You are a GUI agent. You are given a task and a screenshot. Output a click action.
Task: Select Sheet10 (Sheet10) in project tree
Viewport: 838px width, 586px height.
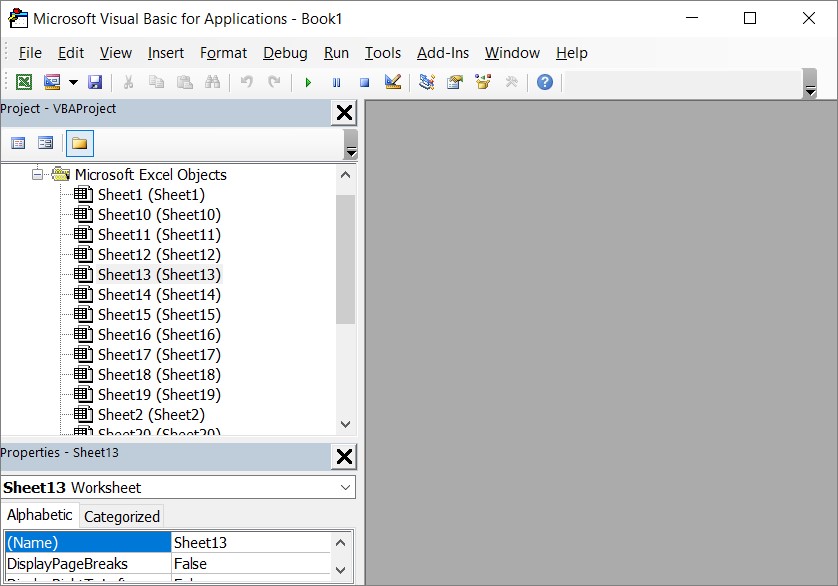[x=159, y=214]
